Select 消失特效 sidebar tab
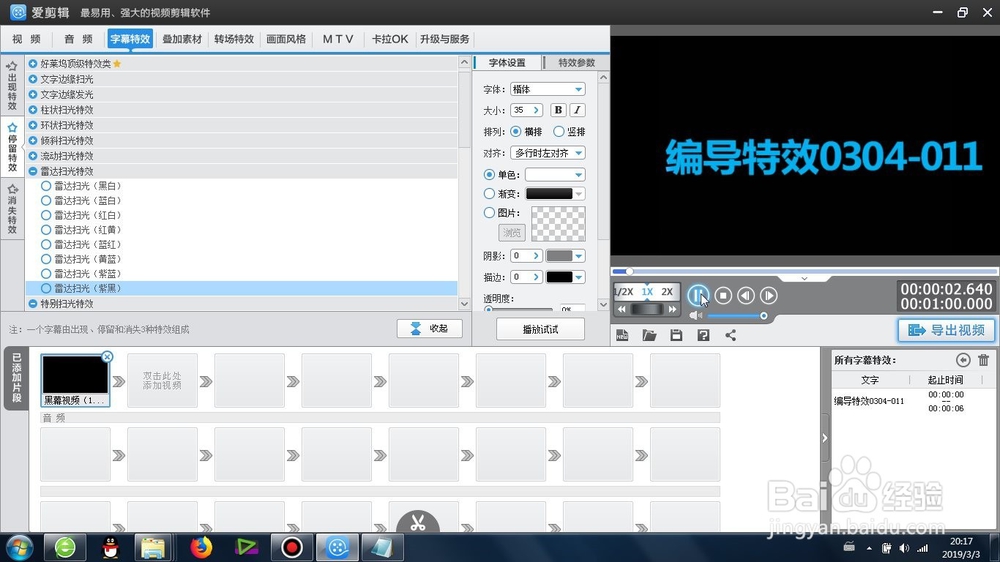Screen dimensions: 1000x562 [x=12, y=209]
